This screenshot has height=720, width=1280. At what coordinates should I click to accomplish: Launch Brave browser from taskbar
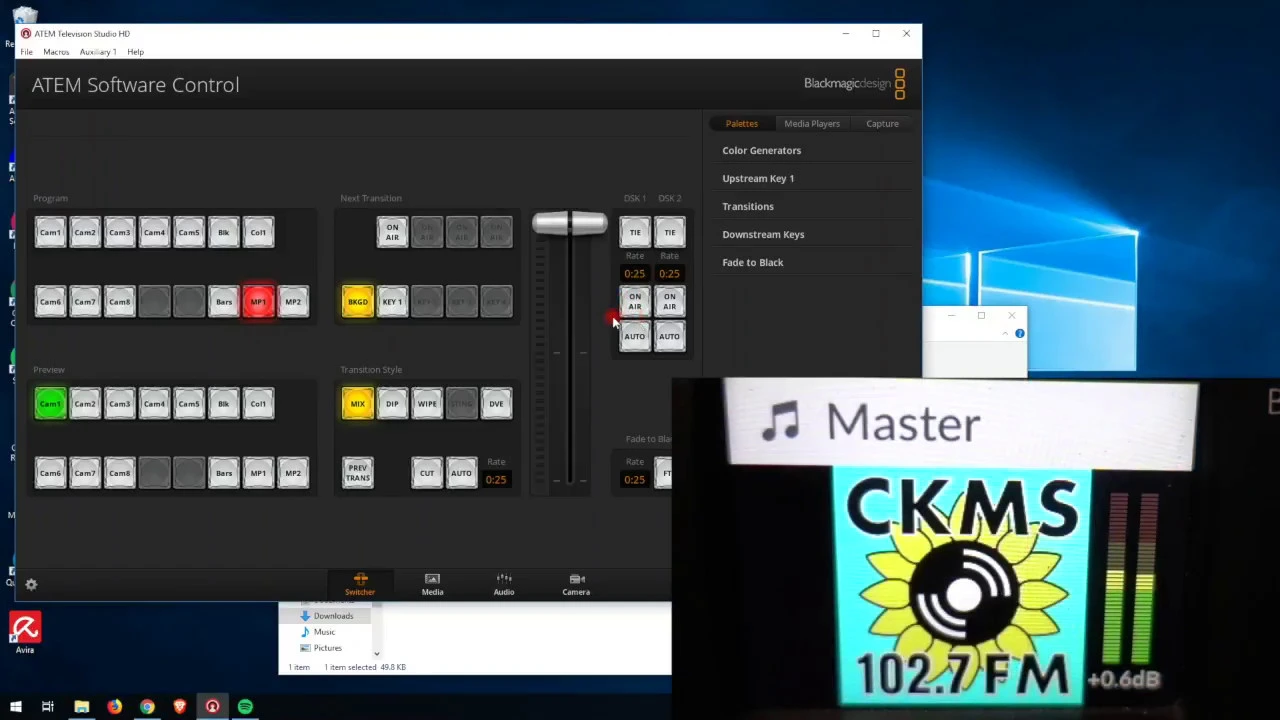pos(180,707)
